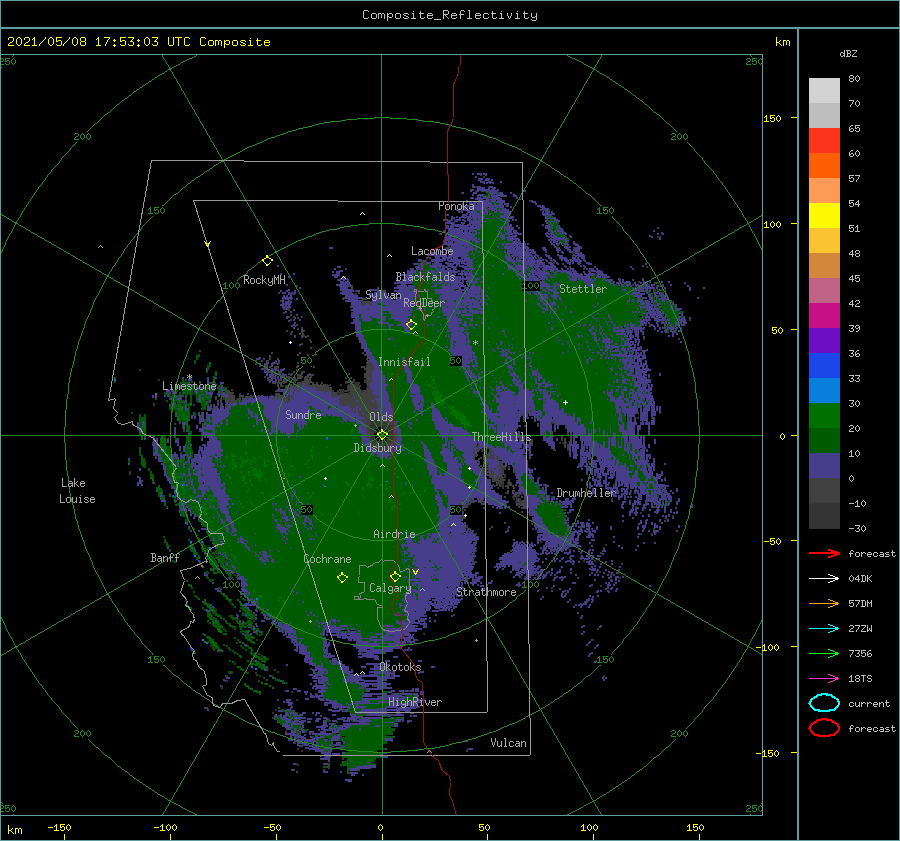Click the Limestone label
Screen dimensions: 900x841
pos(189,386)
